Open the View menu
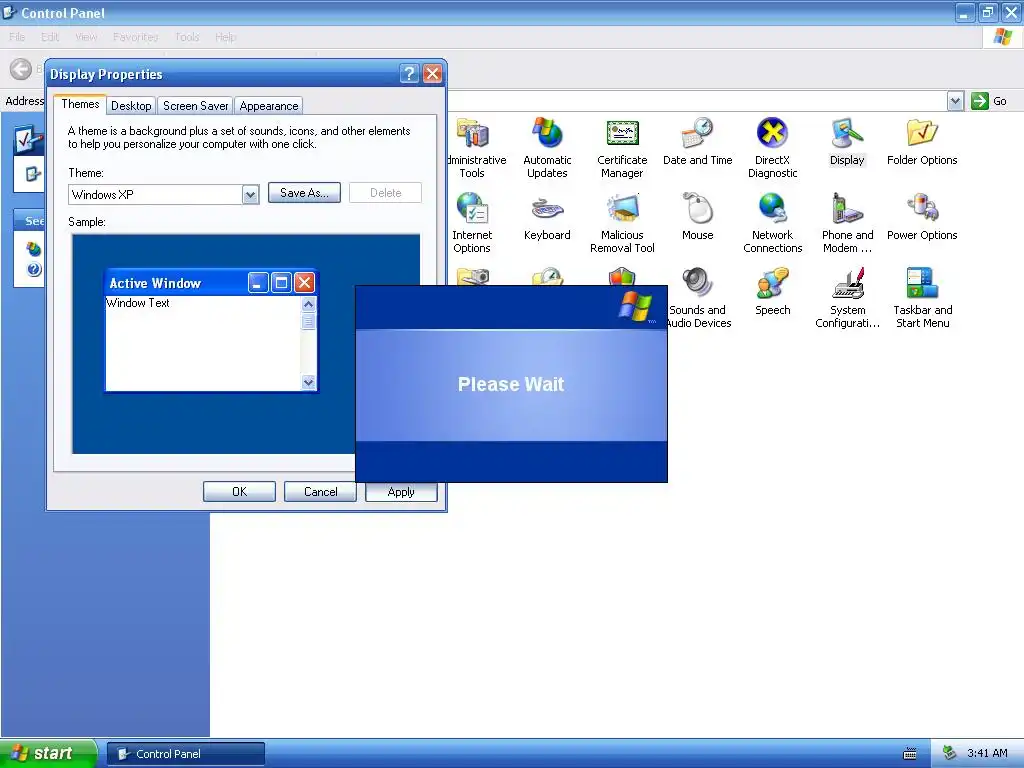 86,37
